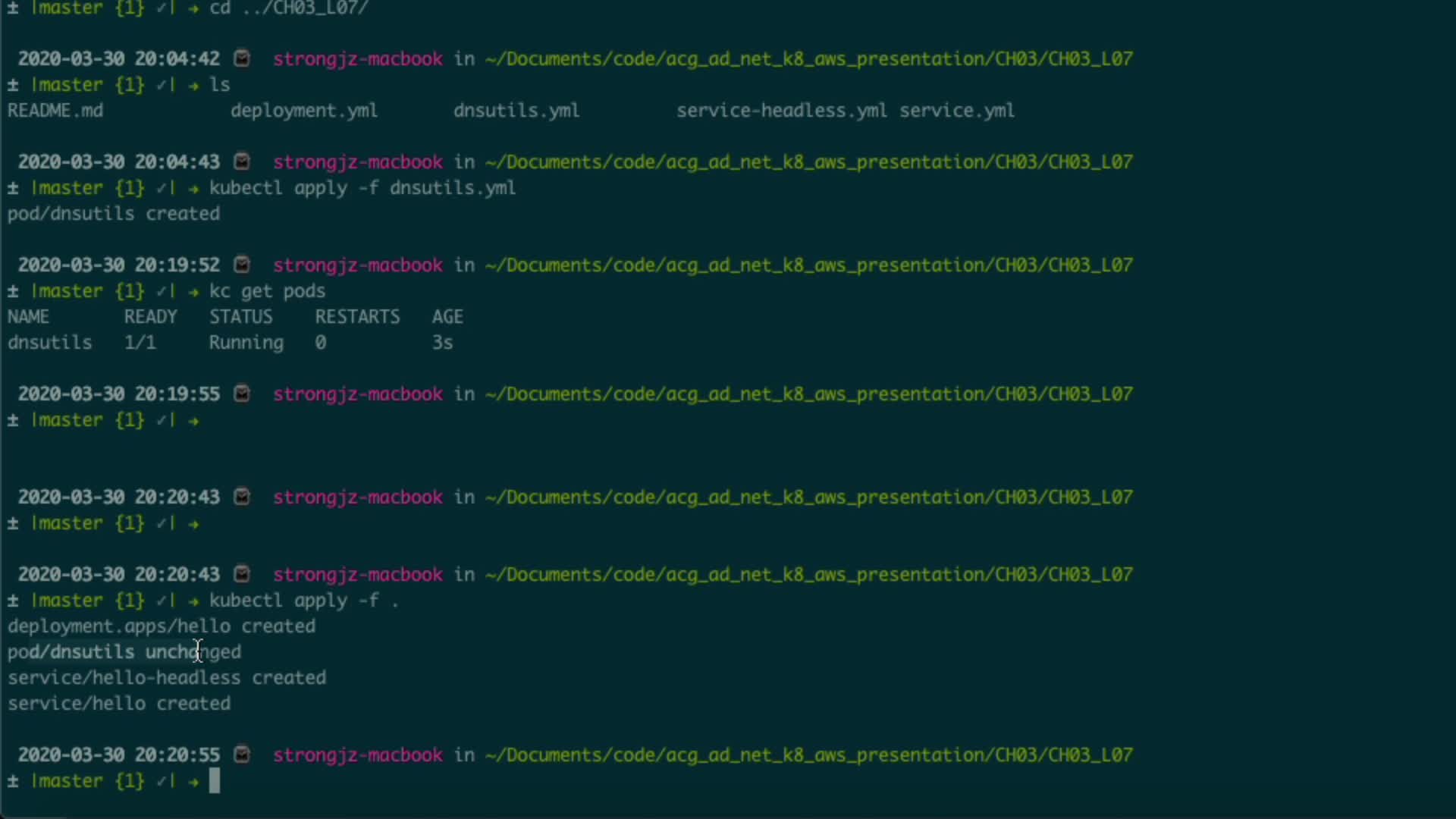
Task: Click service-headless.yml in the file listing
Action: click(781, 111)
